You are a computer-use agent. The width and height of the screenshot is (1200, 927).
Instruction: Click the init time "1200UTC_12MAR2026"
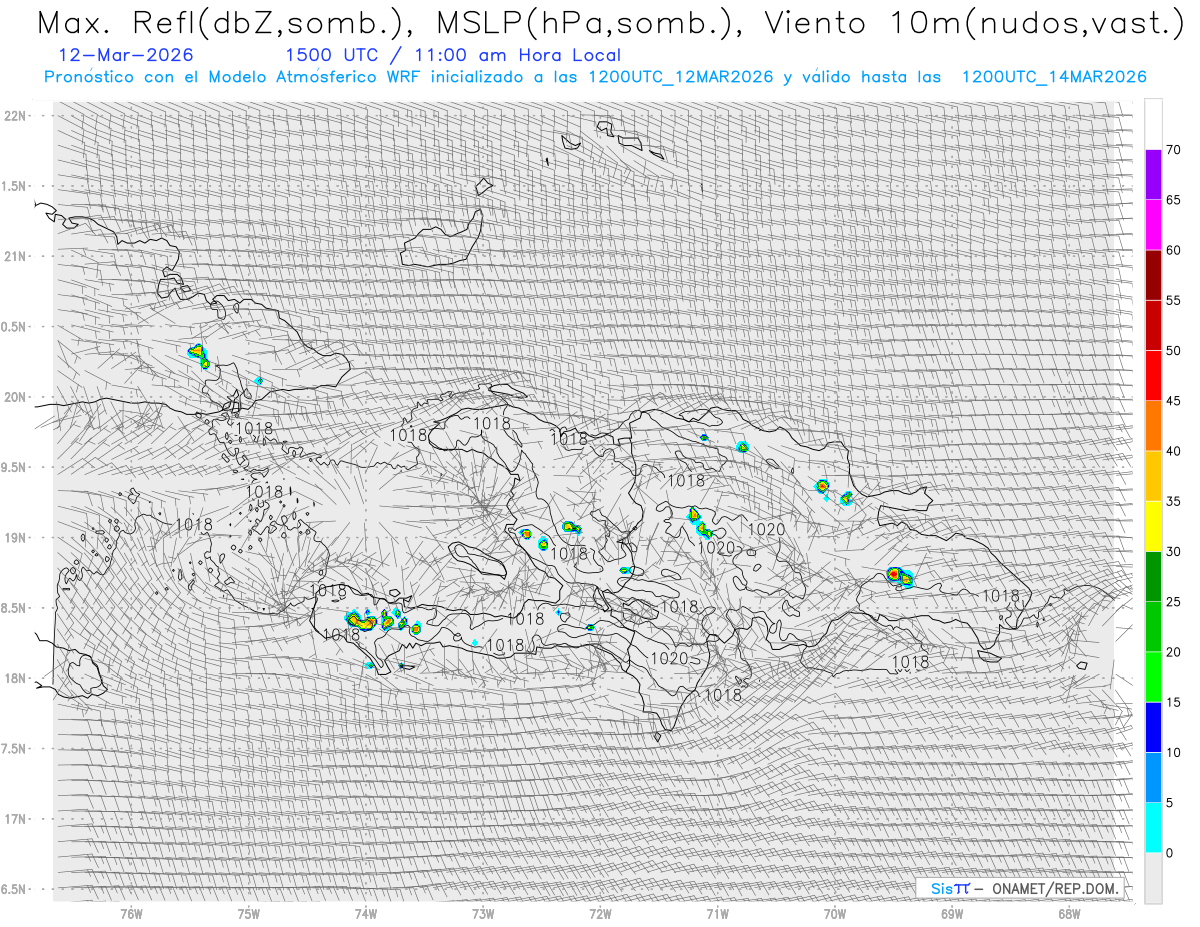(681, 77)
